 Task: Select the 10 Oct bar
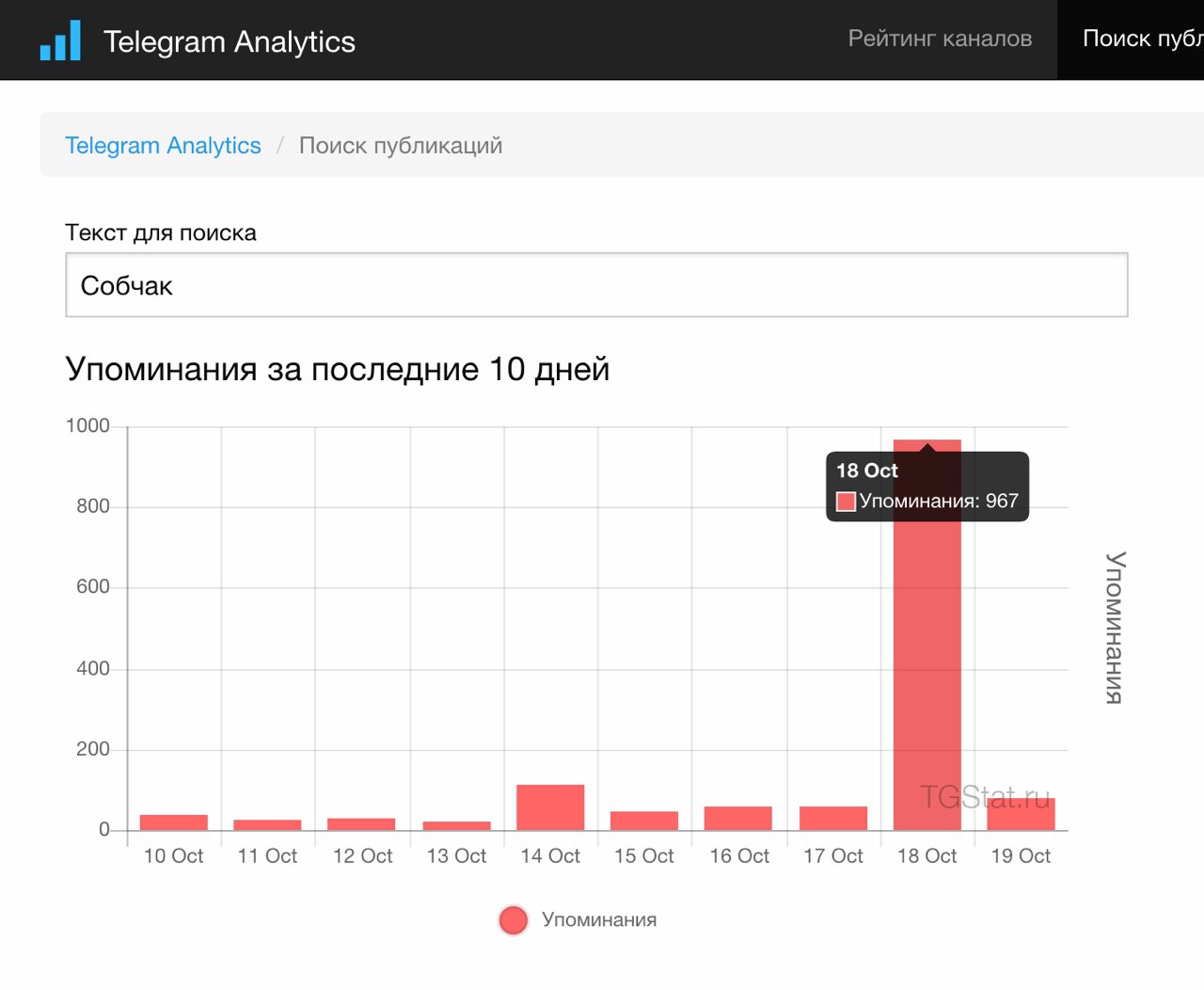coord(174,822)
